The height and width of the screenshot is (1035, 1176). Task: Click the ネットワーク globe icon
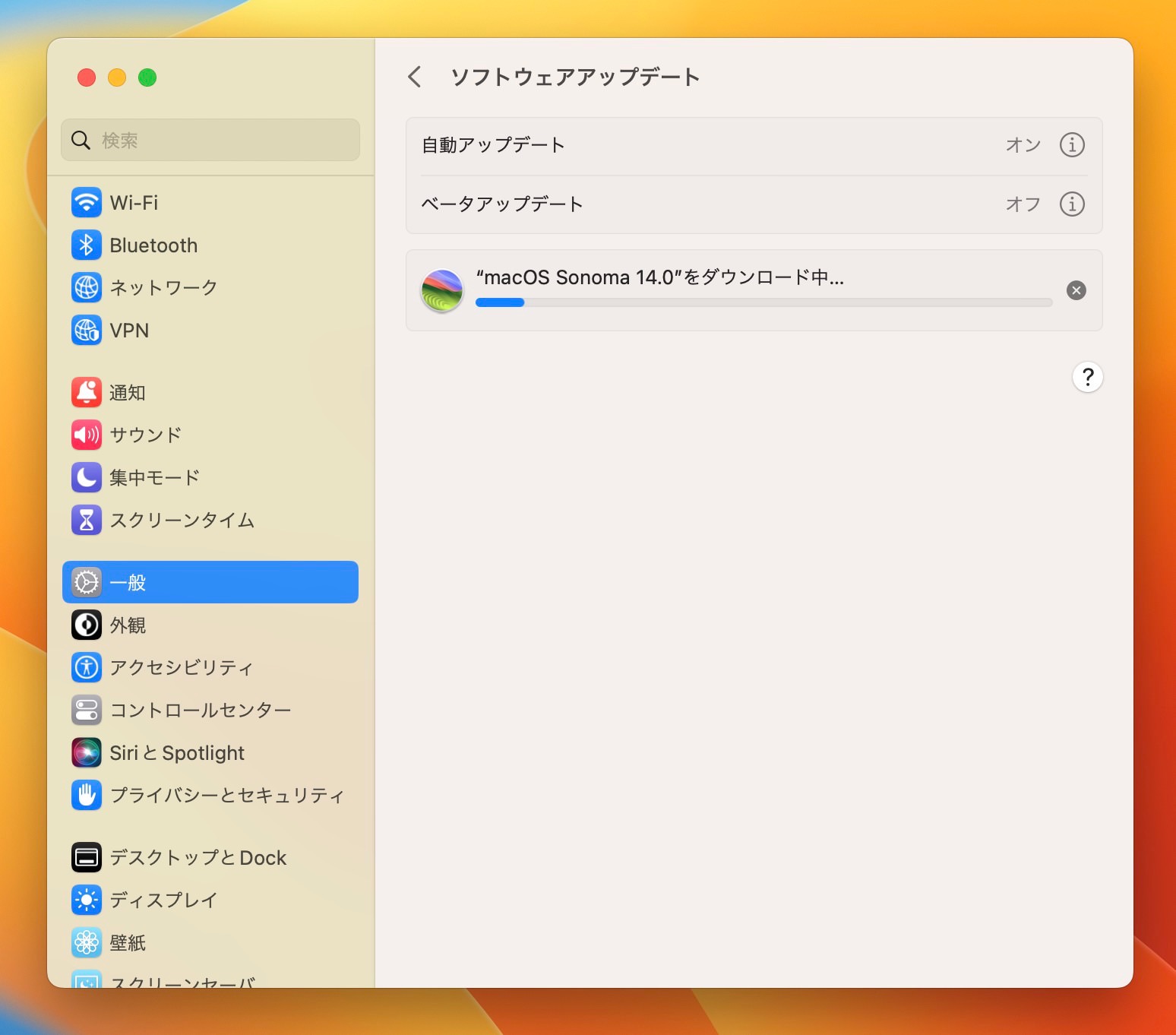(87, 287)
